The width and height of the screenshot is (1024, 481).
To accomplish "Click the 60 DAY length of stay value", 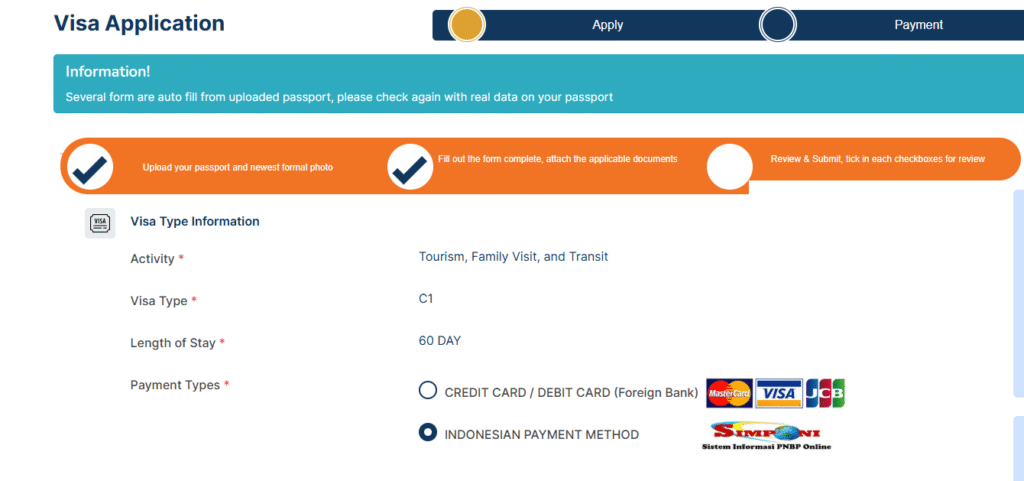I will click(x=440, y=341).
